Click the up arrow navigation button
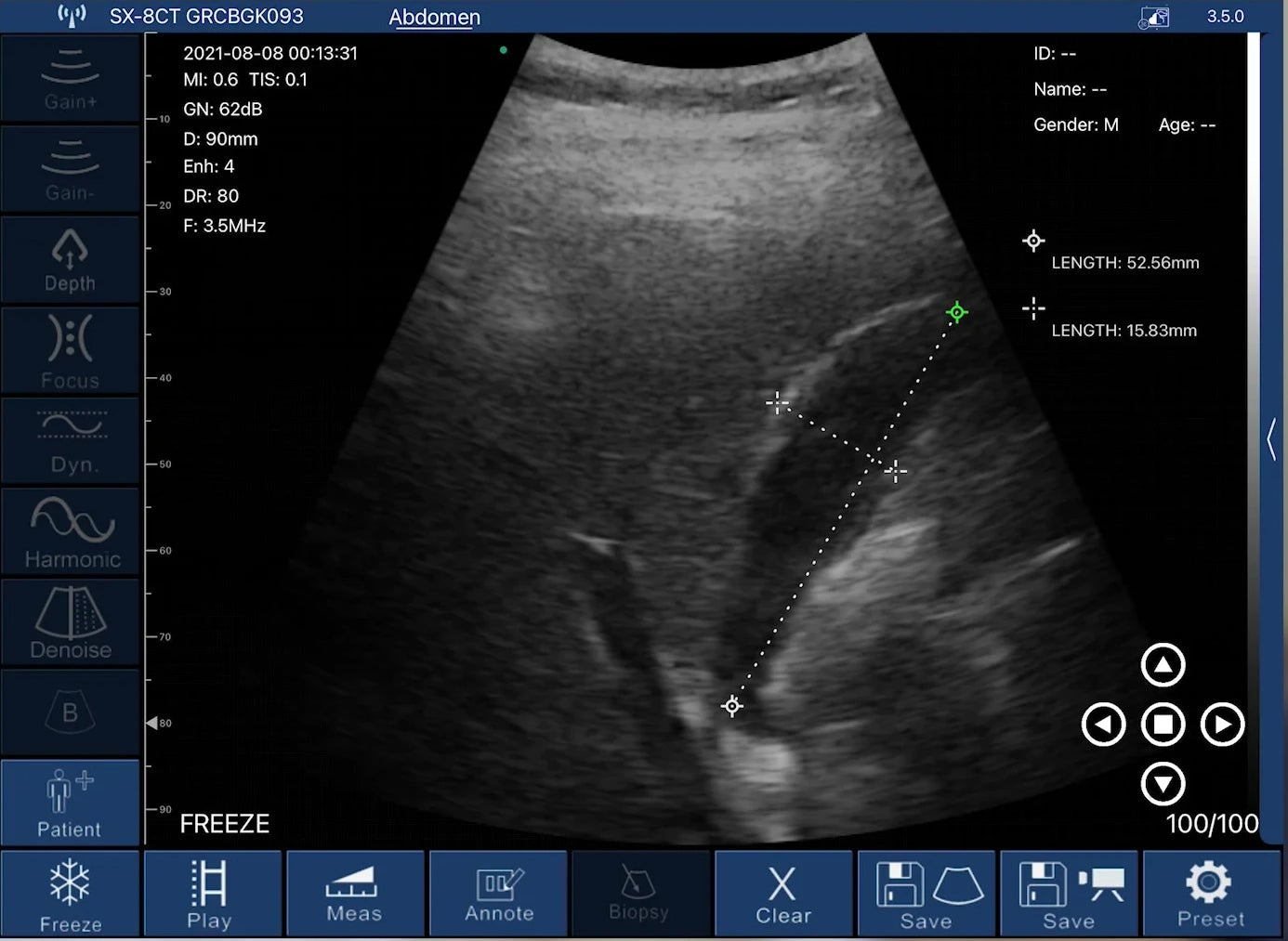The image size is (1288, 941). pos(1163,665)
